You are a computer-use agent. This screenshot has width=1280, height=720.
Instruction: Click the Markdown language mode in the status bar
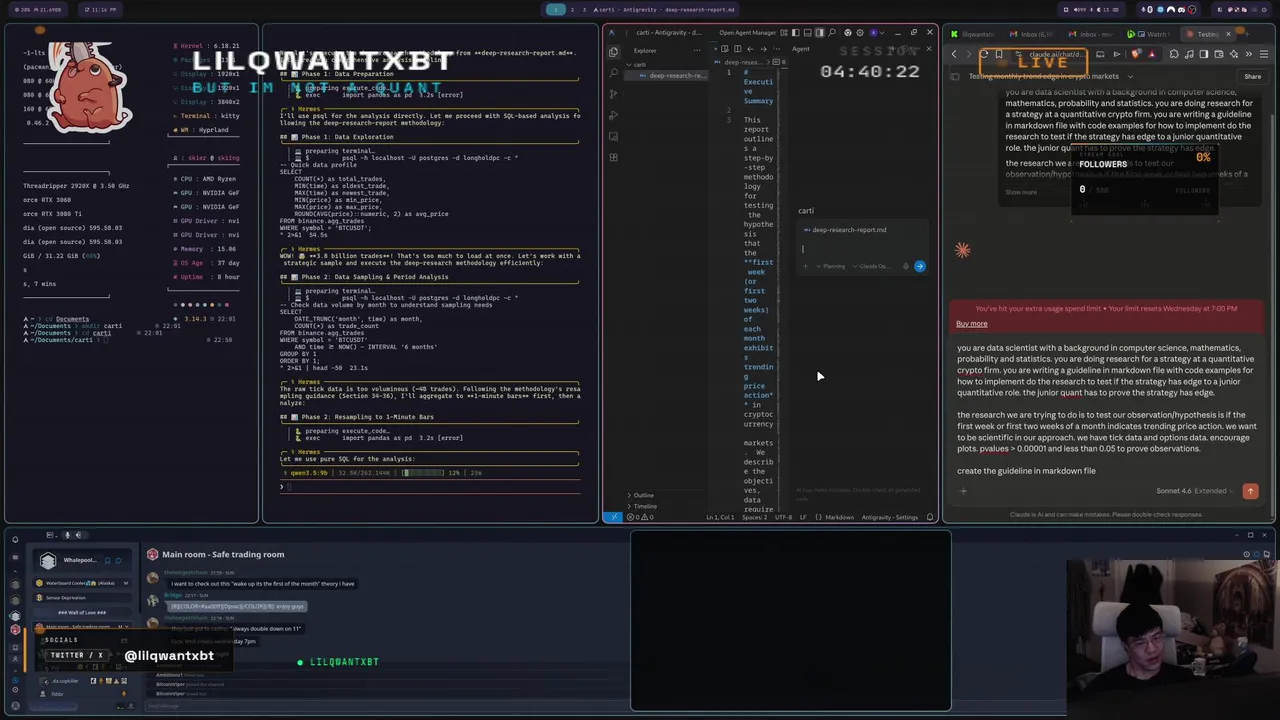coord(840,517)
